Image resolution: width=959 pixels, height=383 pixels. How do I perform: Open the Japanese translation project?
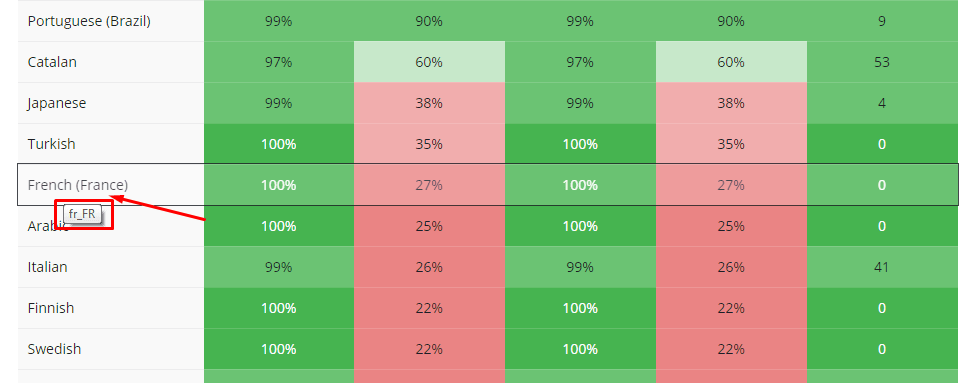[x=57, y=103]
